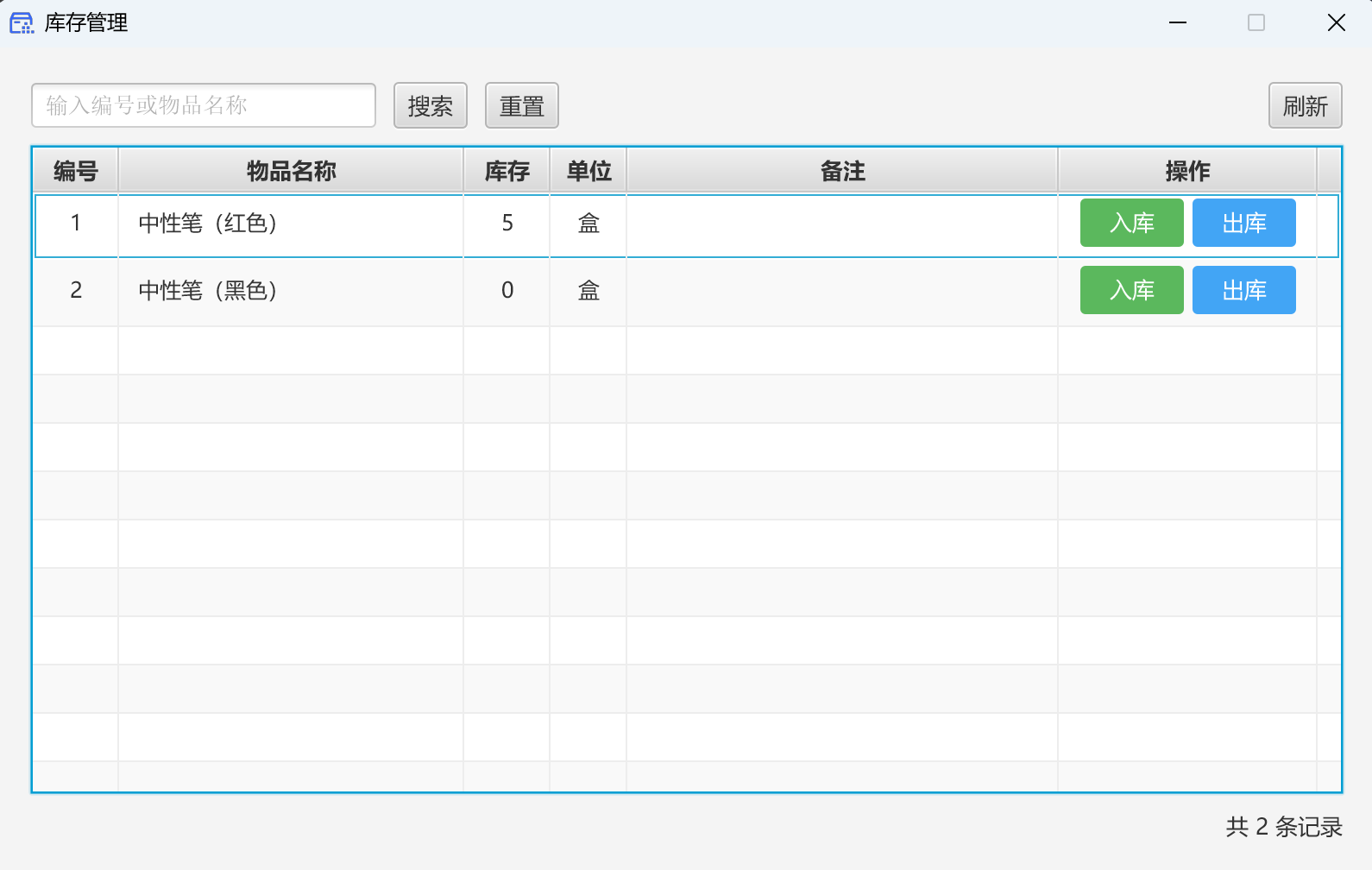The width and height of the screenshot is (1372, 870).
Task: Click 入库 for 中性笔（黑色）
Action: [1131, 291]
